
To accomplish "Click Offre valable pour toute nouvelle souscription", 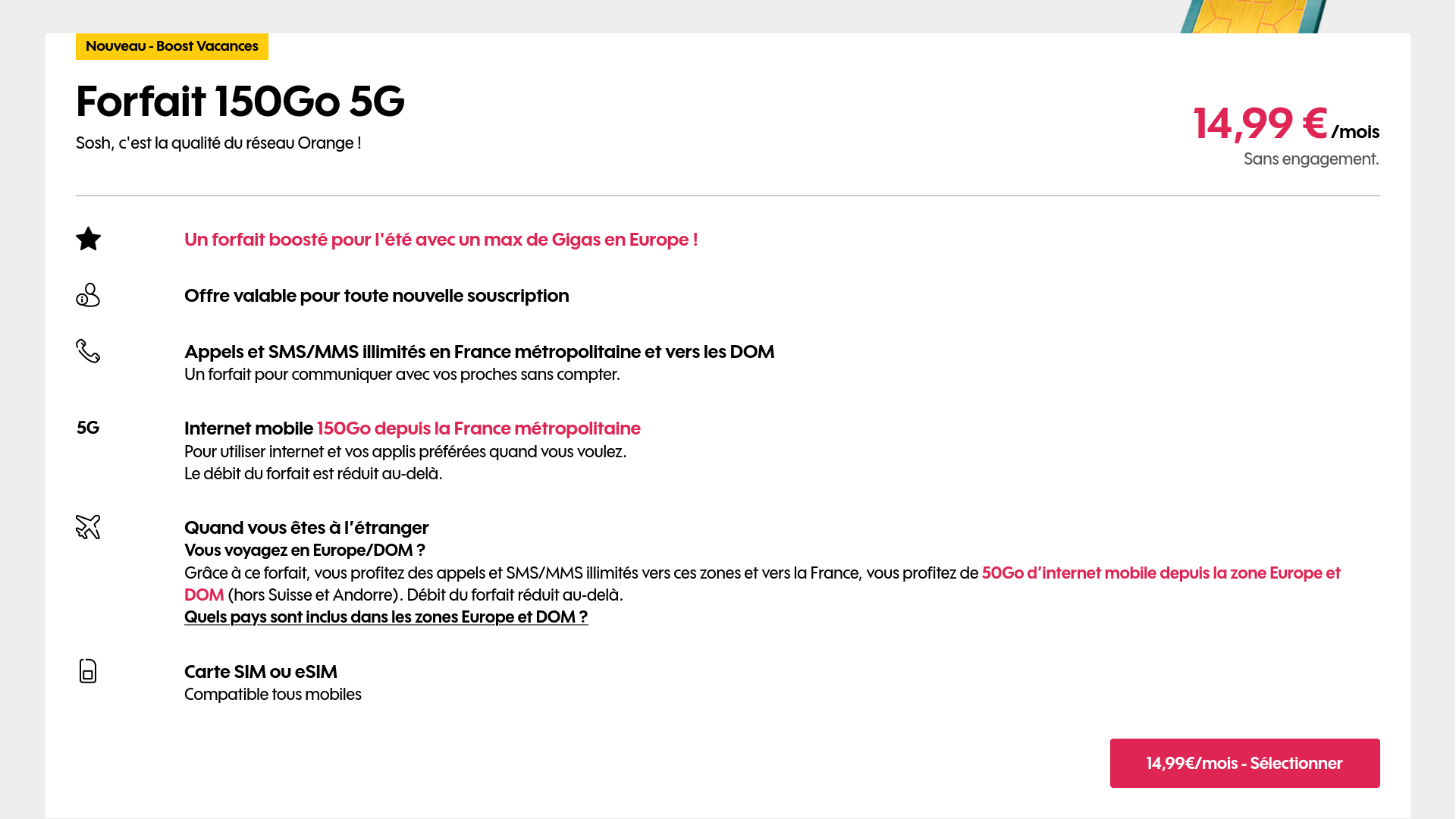I will coord(377,296).
